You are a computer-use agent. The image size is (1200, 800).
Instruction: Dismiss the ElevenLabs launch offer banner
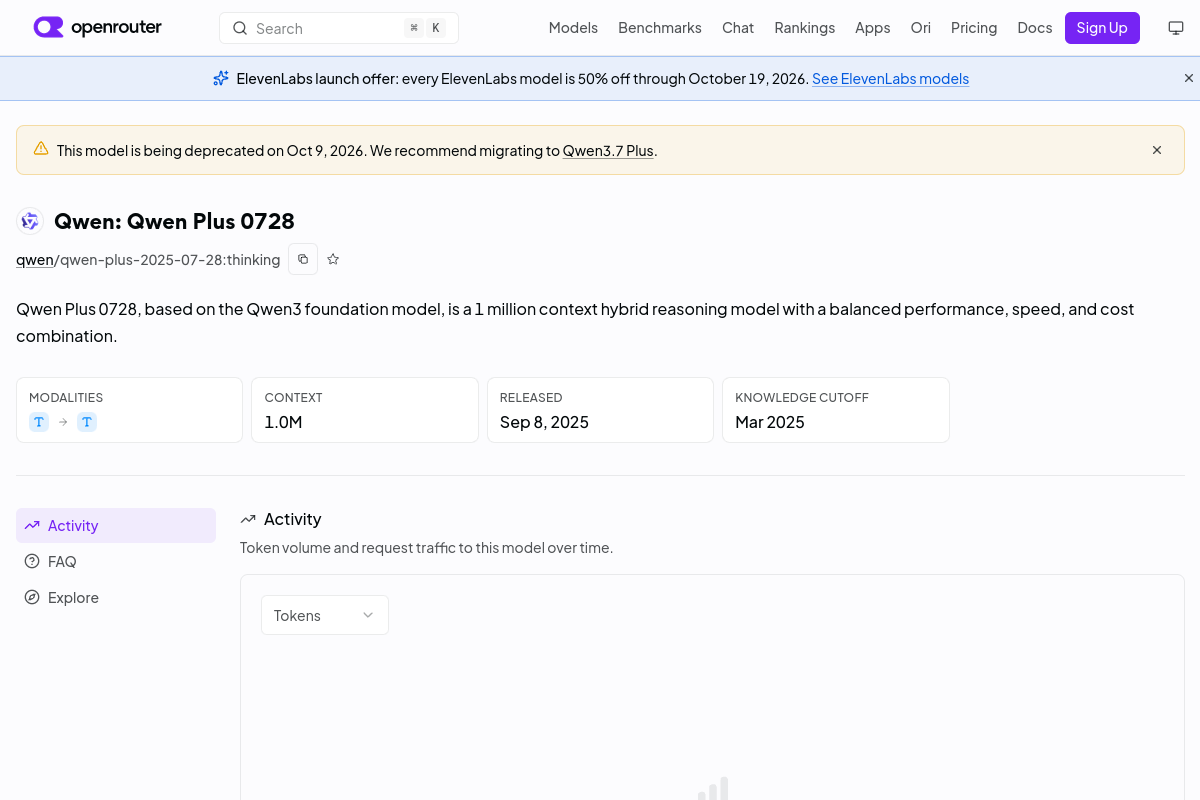(1189, 78)
